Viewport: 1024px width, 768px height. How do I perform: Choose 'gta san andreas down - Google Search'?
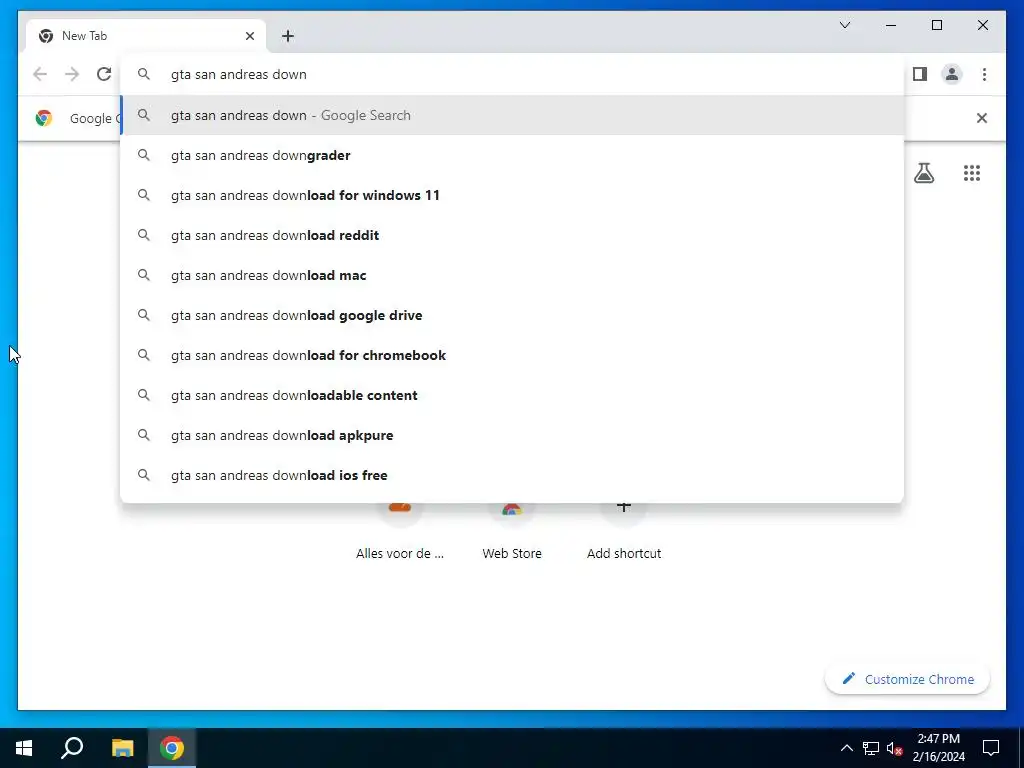[x=513, y=116]
